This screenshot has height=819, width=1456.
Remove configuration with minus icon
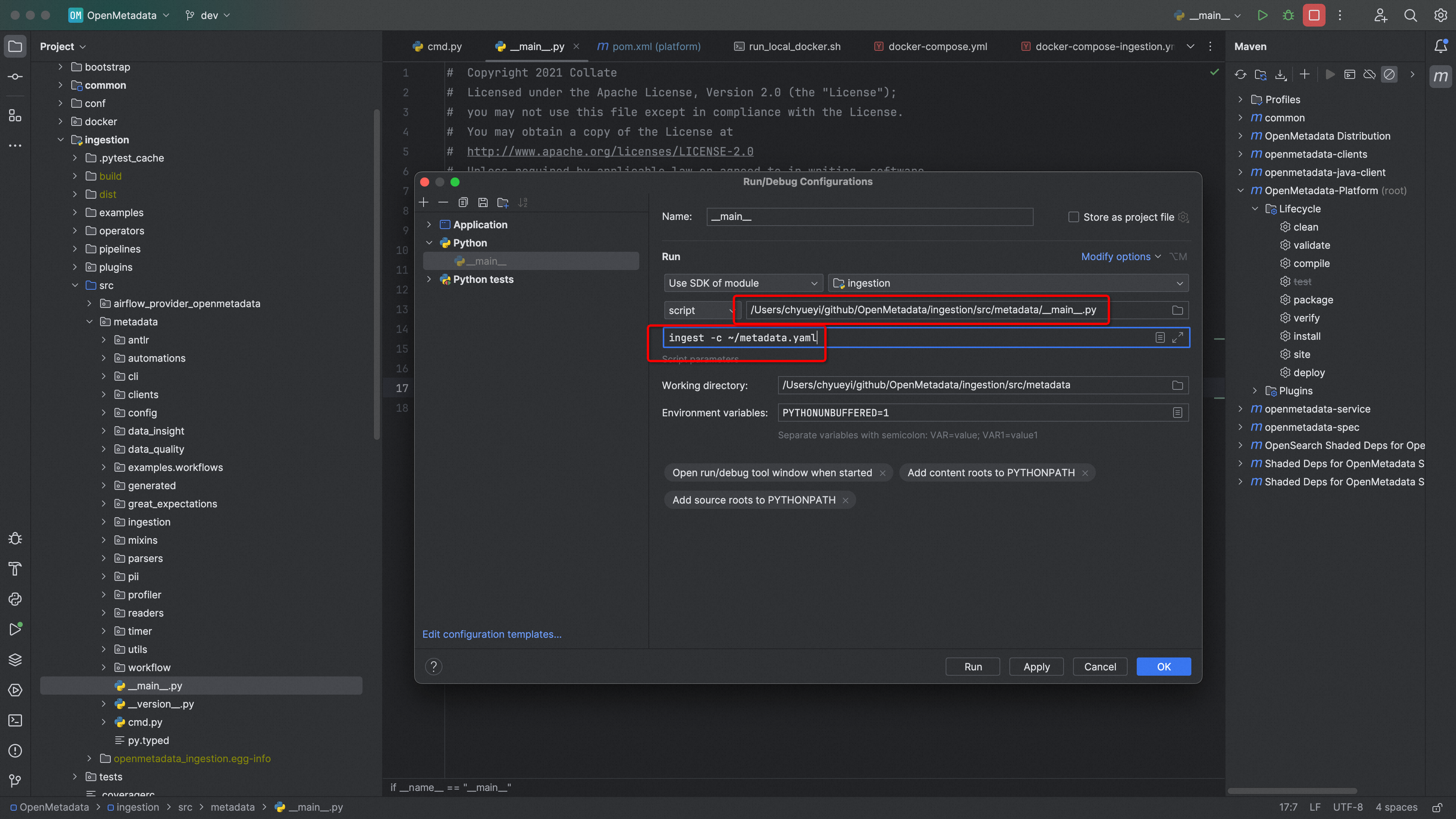click(x=443, y=202)
